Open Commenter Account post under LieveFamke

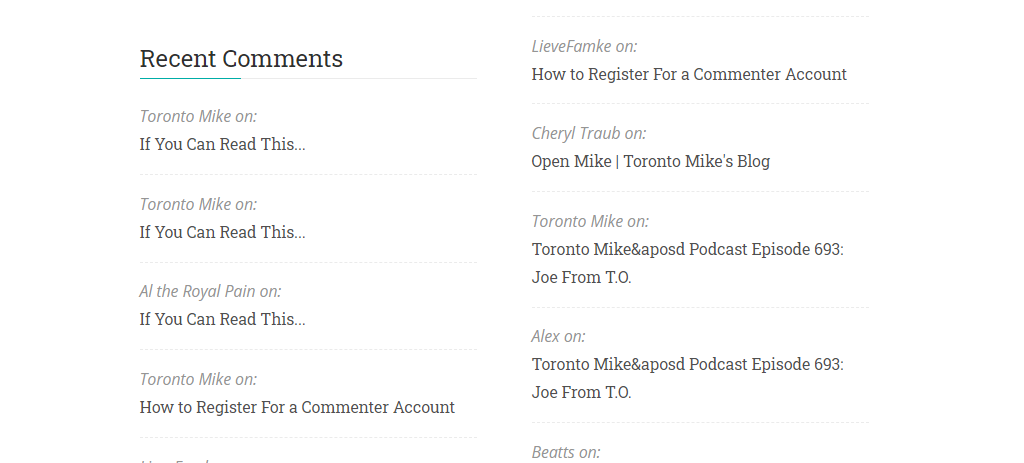pyautogui.click(x=689, y=74)
